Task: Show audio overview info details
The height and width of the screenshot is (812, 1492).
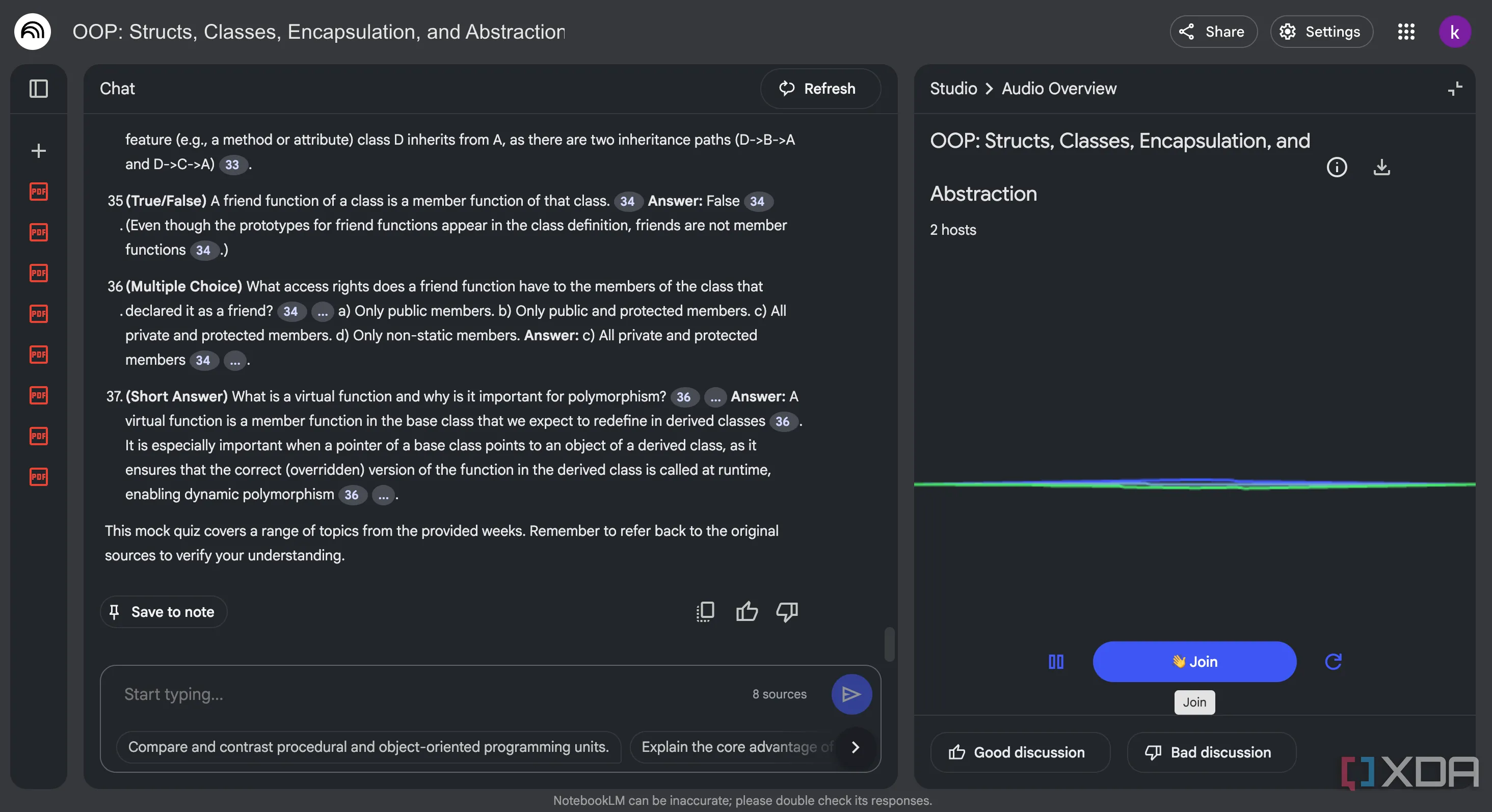Action: 1336,168
